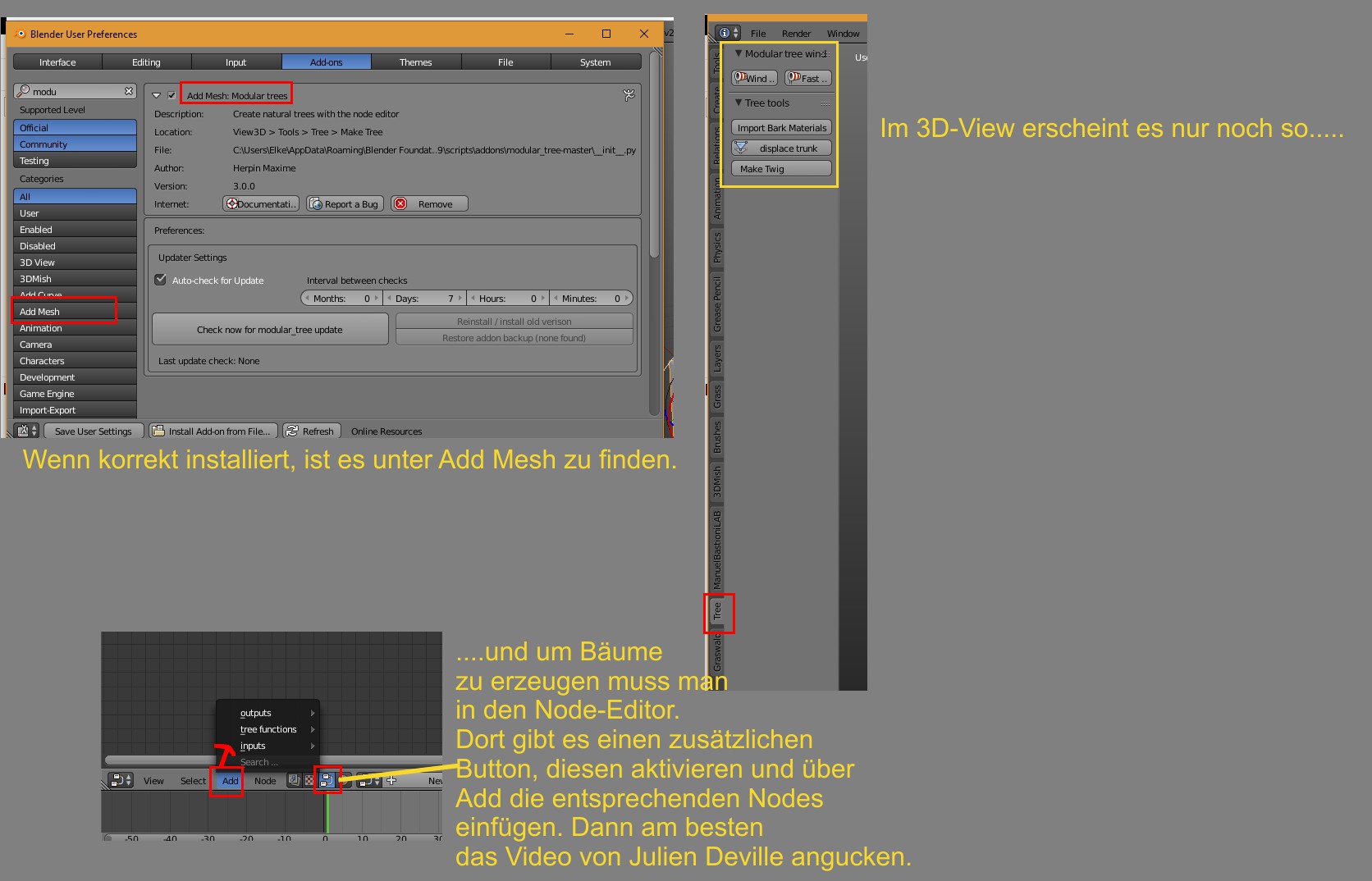Viewport: 1372px width, 881px height.
Task: Open the File menu in Info header
Action: 758,33
